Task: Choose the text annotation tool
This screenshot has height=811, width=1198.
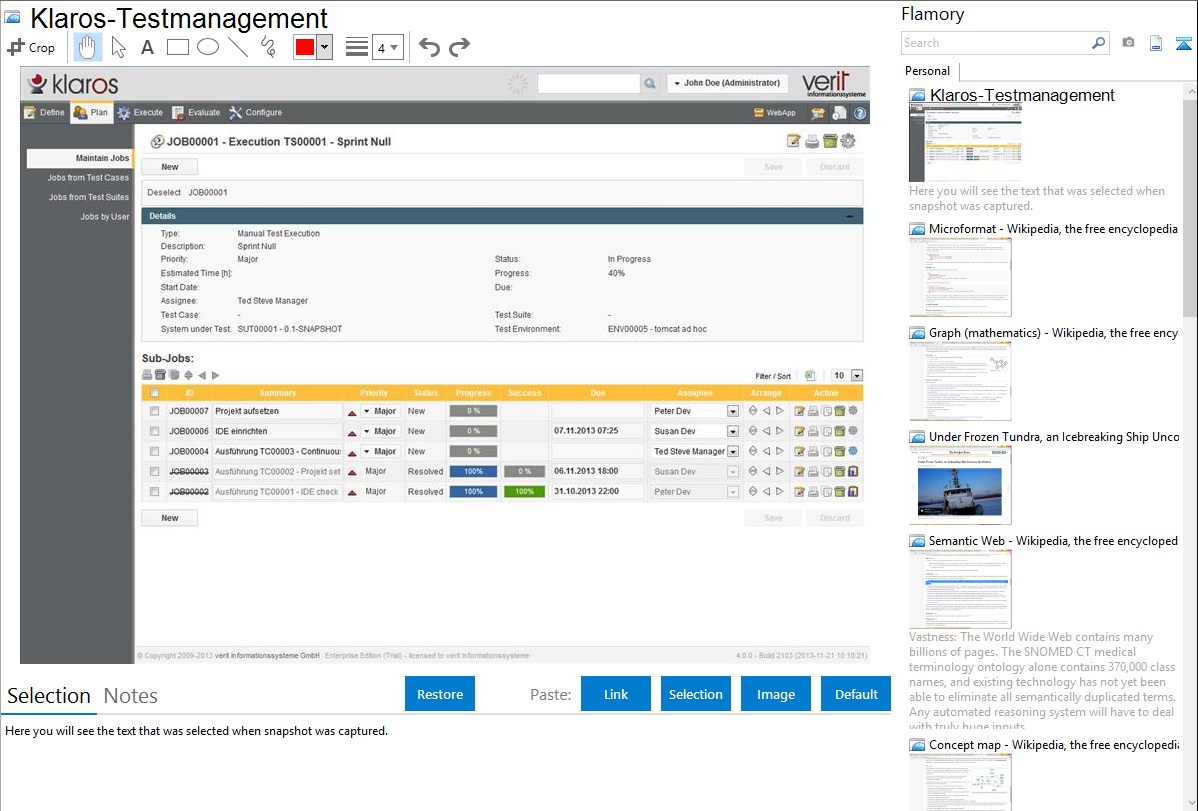Action: point(147,47)
